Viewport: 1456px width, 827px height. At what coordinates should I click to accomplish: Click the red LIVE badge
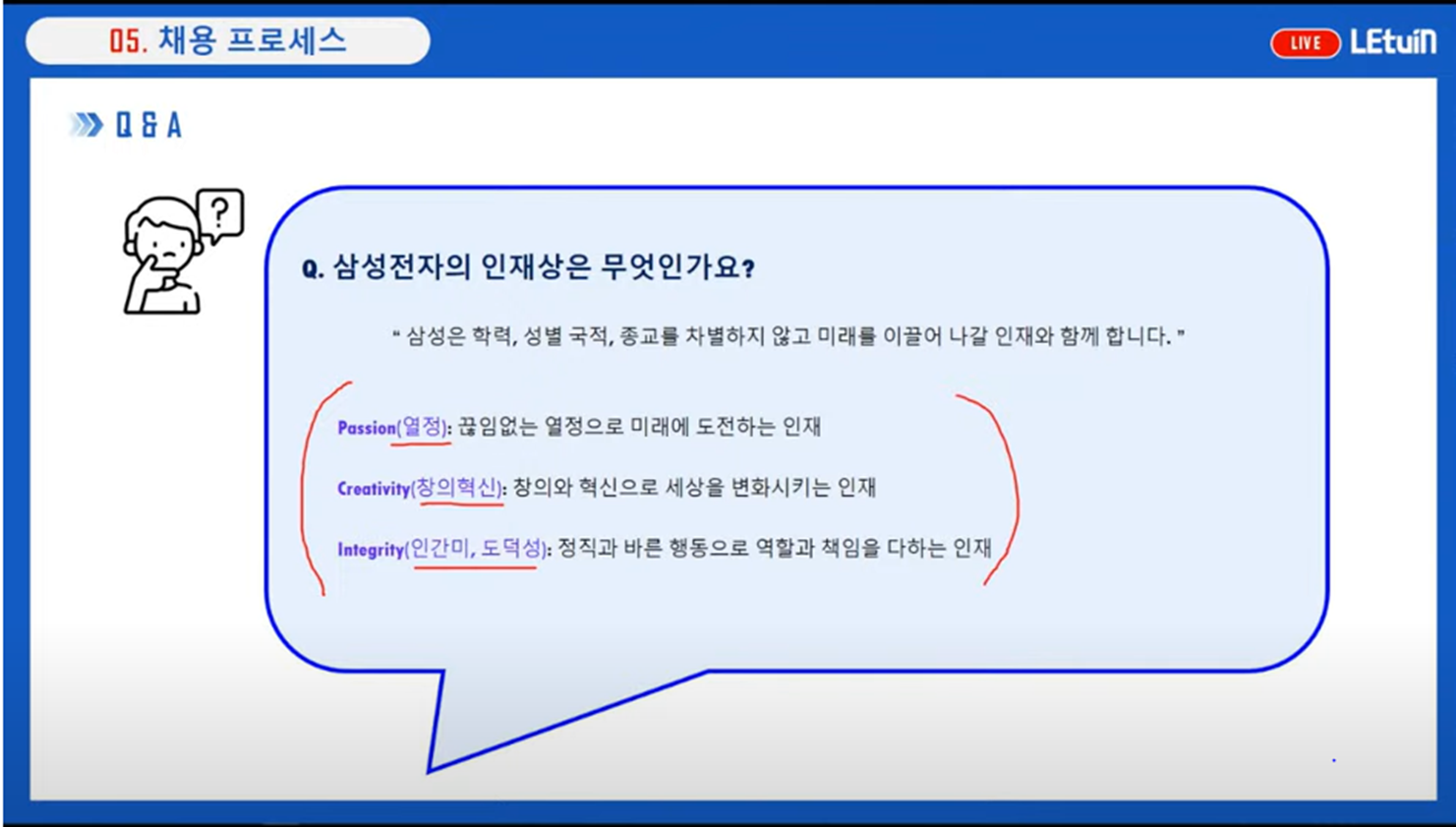coord(1305,43)
